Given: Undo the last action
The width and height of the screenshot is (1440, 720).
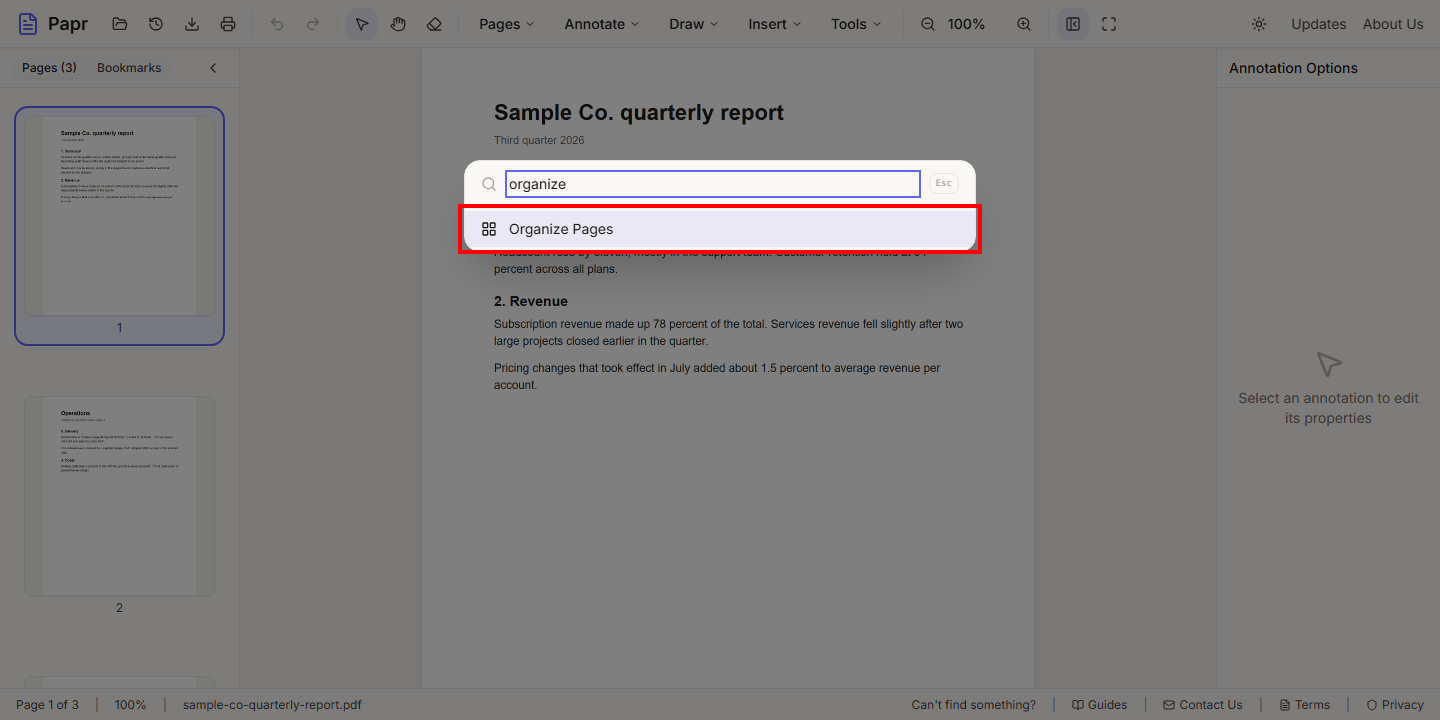Looking at the screenshot, I should (277, 24).
